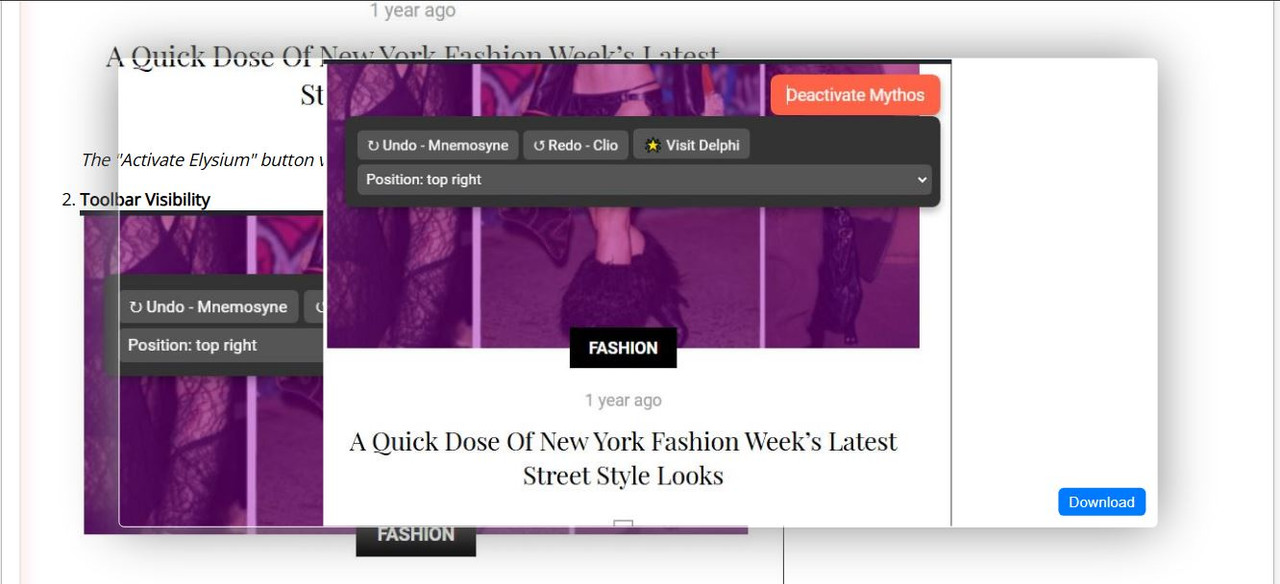1280x584 pixels.
Task: Click the star icon on Visit Delphi
Action: click(653, 145)
